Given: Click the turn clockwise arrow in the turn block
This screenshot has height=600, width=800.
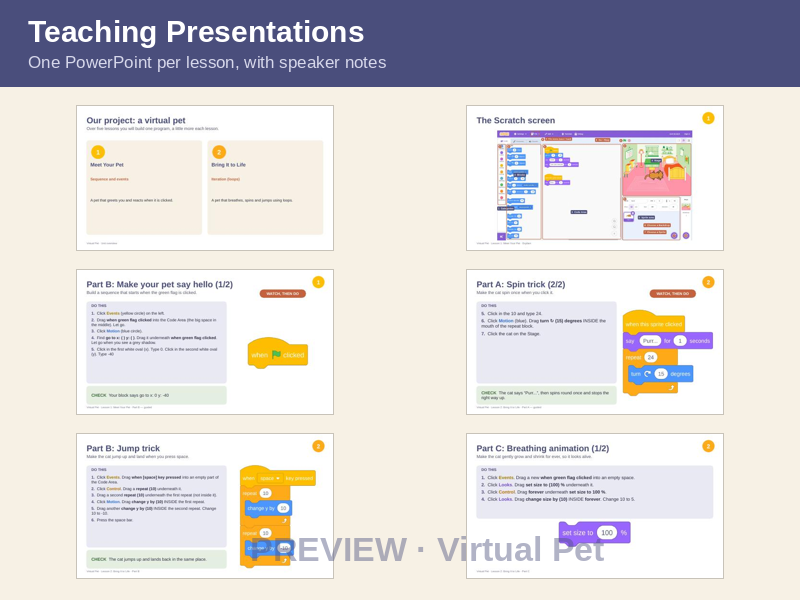Looking at the screenshot, I should [x=647, y=374].
